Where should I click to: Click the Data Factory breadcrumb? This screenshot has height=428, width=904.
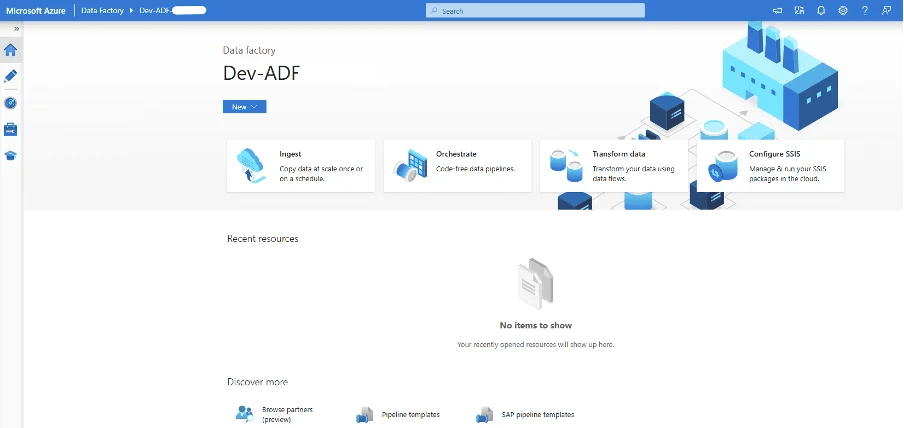point(102,10)
